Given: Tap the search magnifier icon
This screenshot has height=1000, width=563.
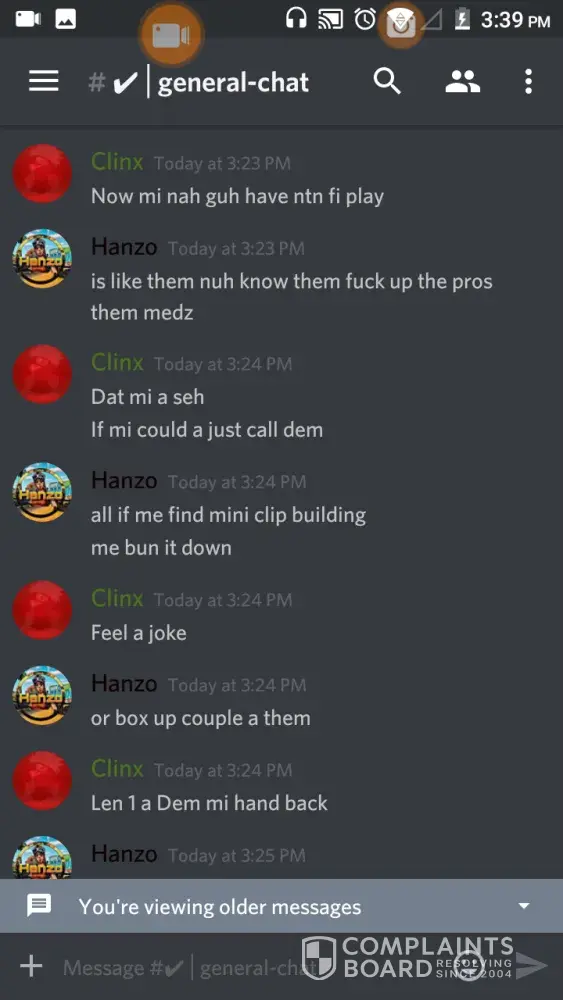Looking at the screenshot, I should (x=387, y=82).
